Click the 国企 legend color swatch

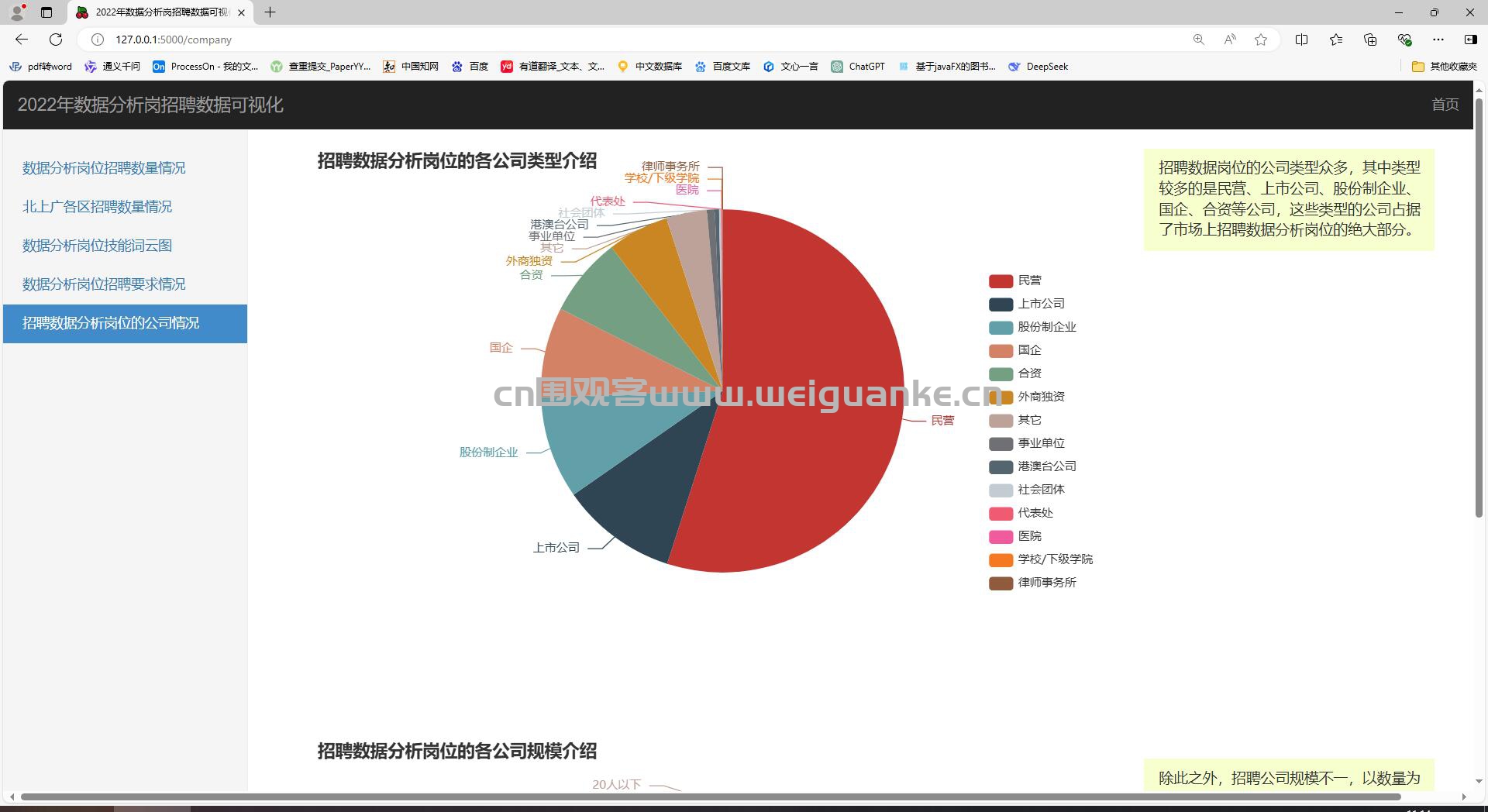click(x=1001, y=351)
